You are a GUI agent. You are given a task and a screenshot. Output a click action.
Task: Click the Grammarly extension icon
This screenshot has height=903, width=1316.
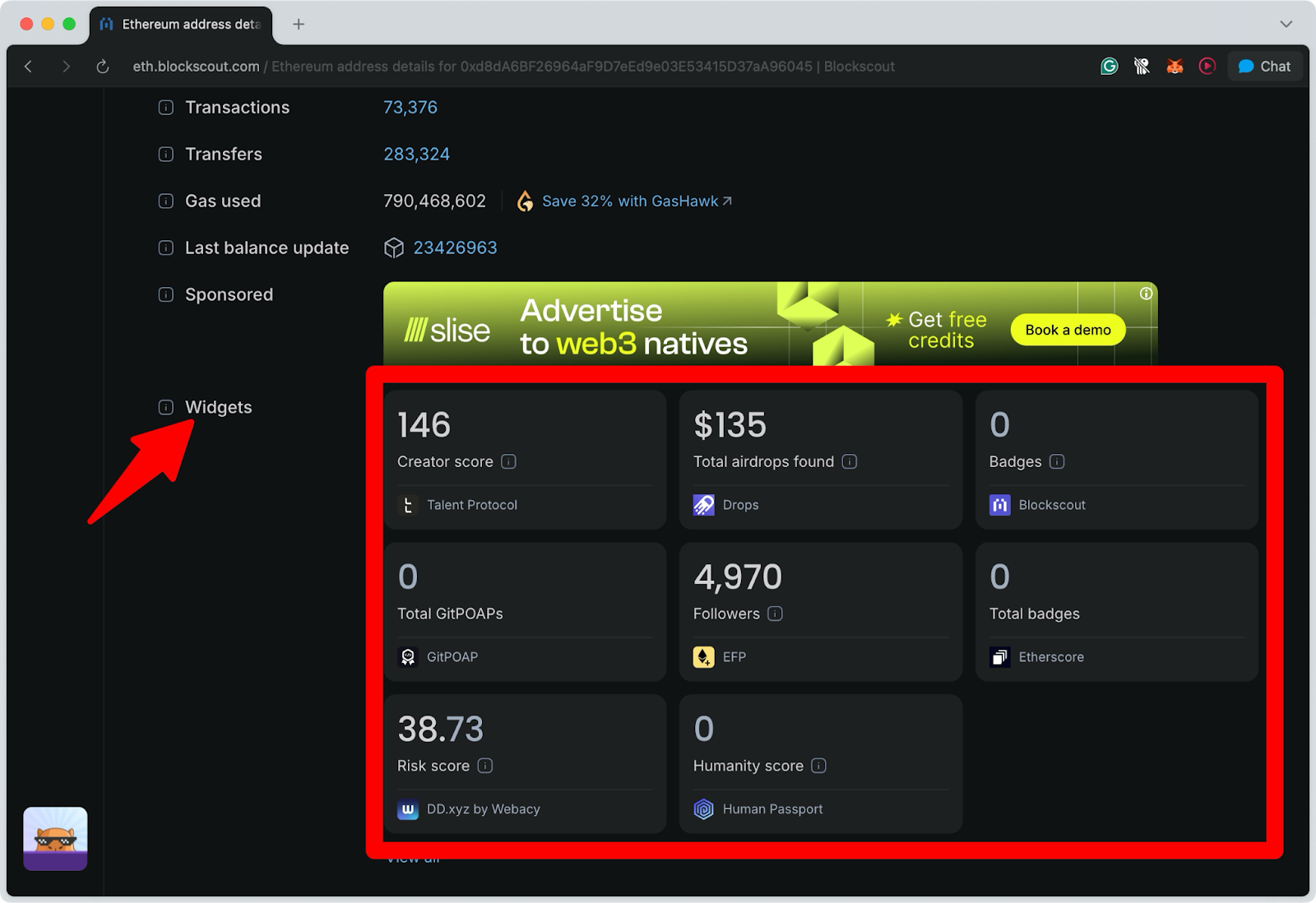click(1109, 67)
